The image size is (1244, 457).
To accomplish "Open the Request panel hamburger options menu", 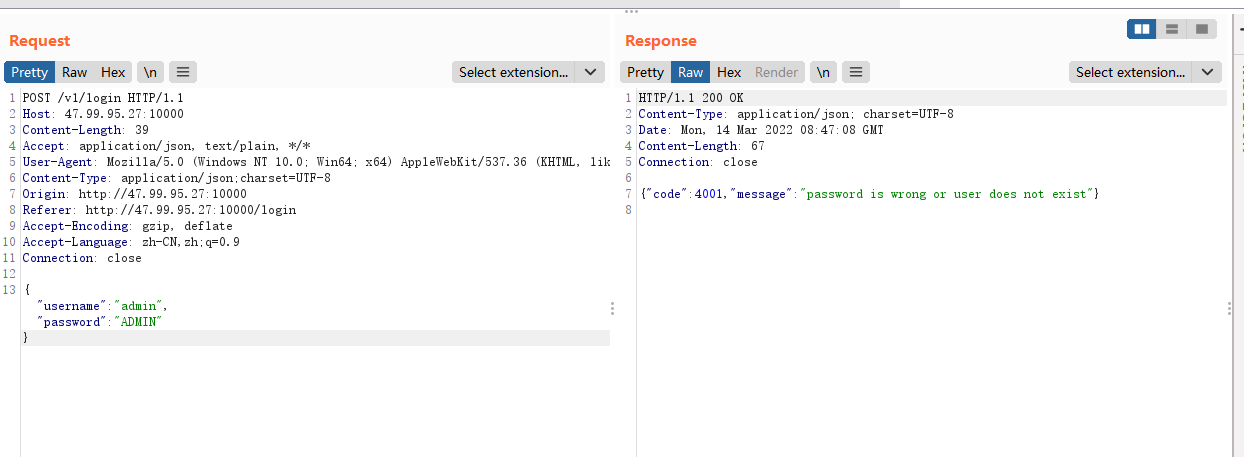I will point(183,72).
